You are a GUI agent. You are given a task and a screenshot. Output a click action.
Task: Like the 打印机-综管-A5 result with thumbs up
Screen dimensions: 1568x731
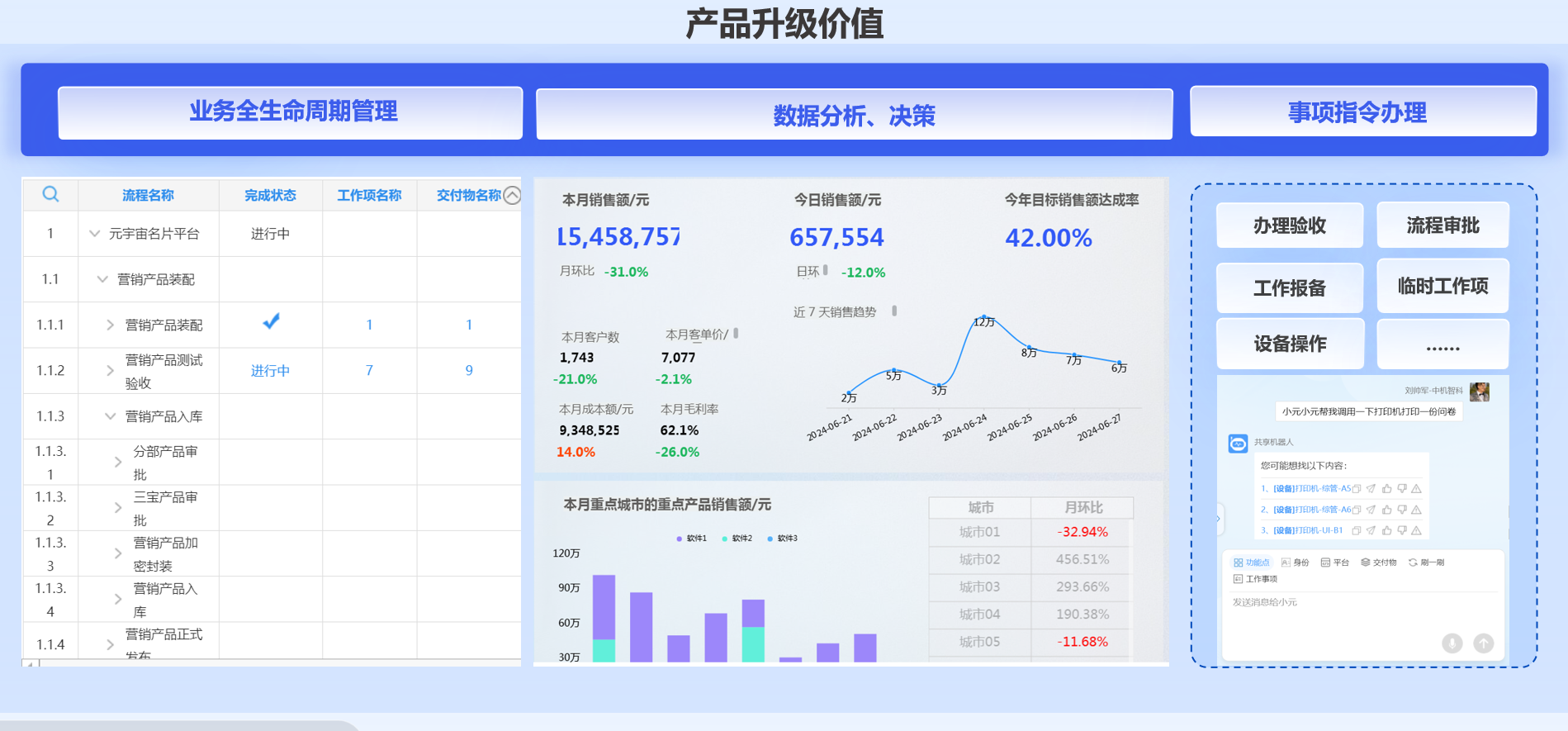coord(1386,489)
